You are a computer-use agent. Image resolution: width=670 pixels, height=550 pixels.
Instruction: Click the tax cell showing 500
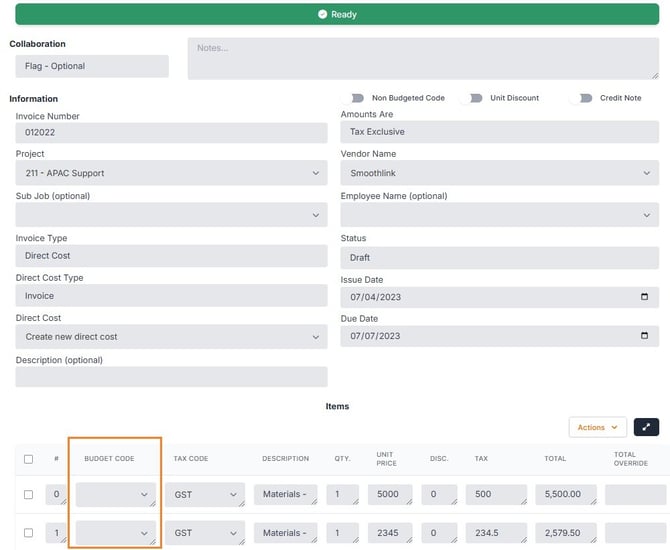click(x=497, y=494)
